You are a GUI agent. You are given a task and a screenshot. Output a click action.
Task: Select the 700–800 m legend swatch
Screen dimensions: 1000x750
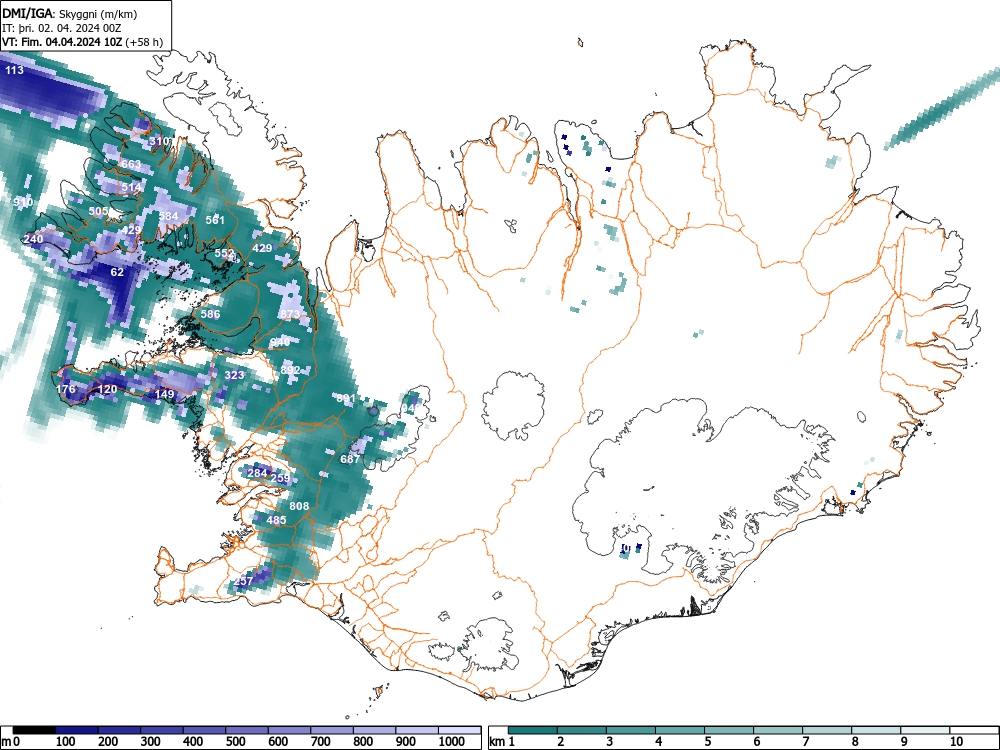332,730
